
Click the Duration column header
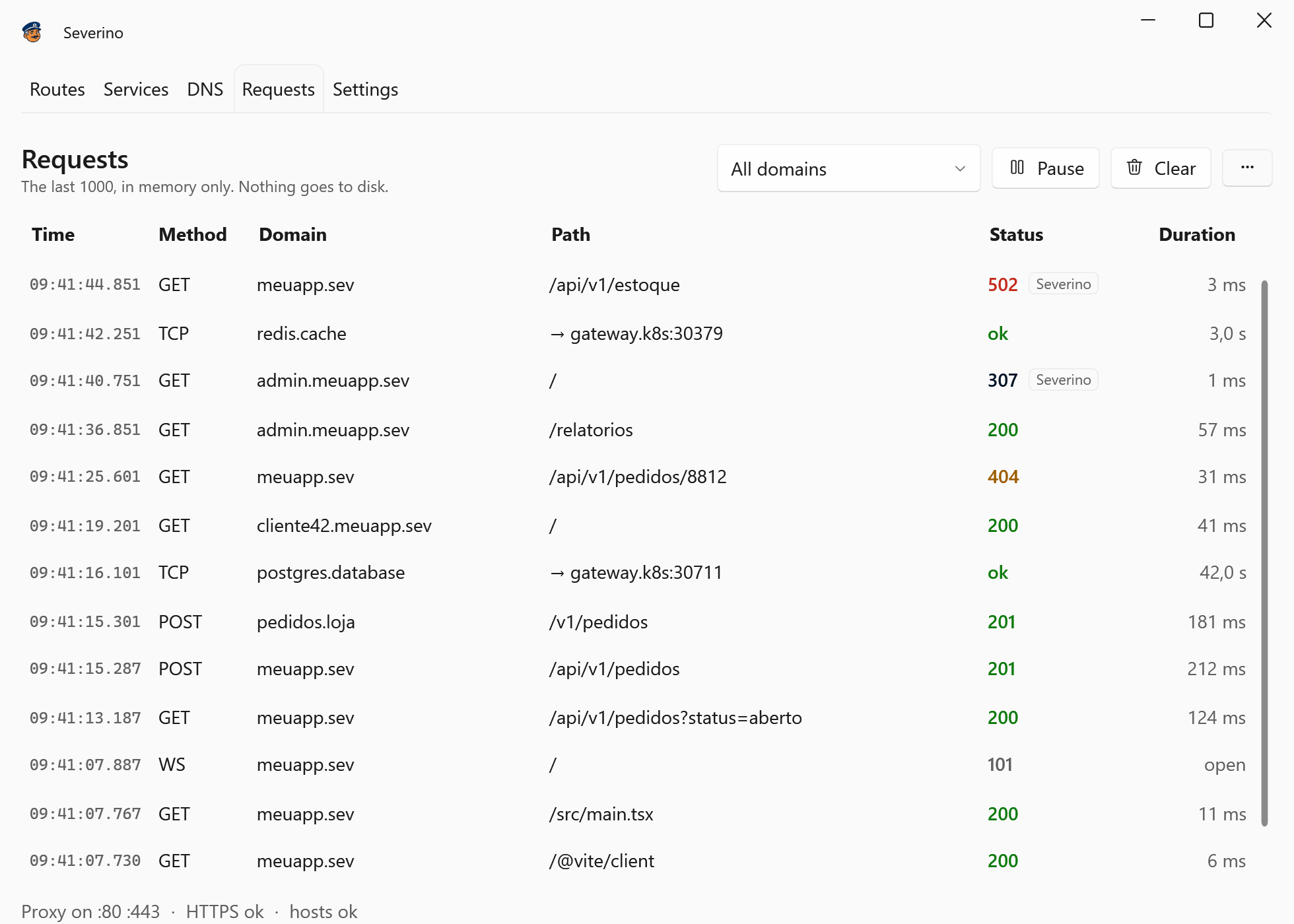point(1196,234)
